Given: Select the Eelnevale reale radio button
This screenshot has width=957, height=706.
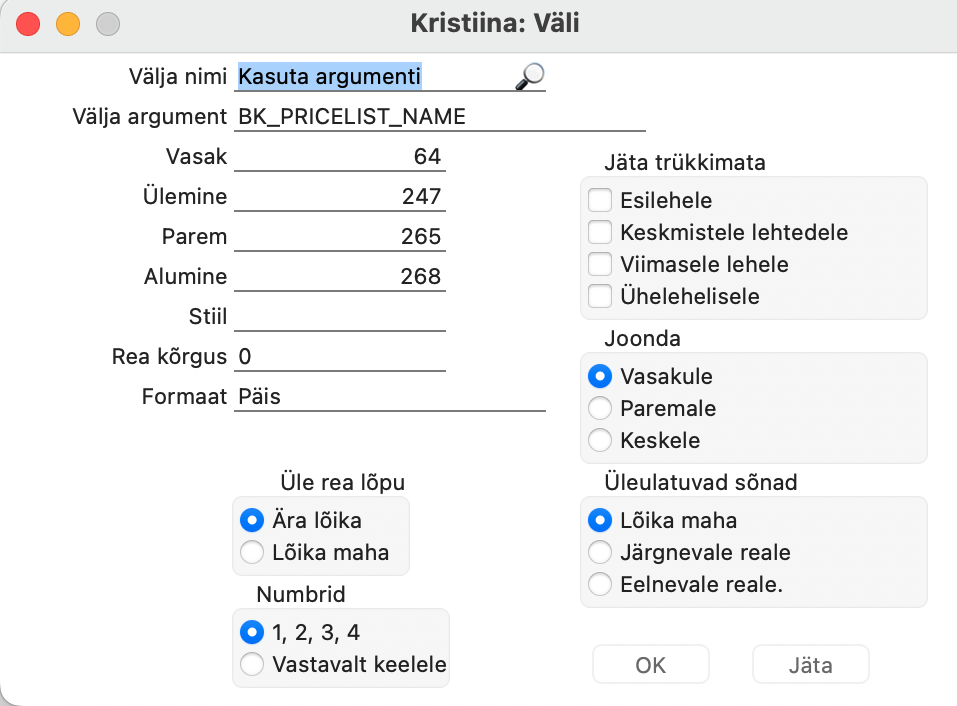Looking at the screenshot, I should point(600,584).
